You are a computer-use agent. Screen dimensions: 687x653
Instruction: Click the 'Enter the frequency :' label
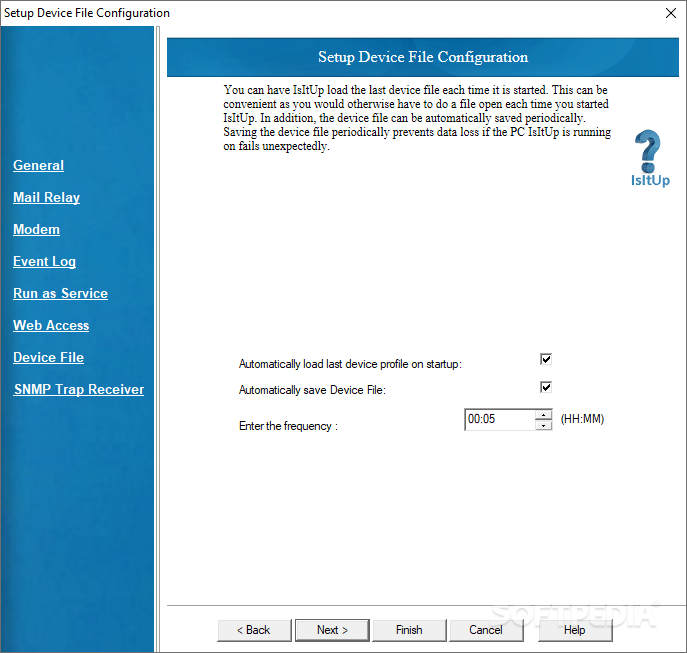(288, 426)
